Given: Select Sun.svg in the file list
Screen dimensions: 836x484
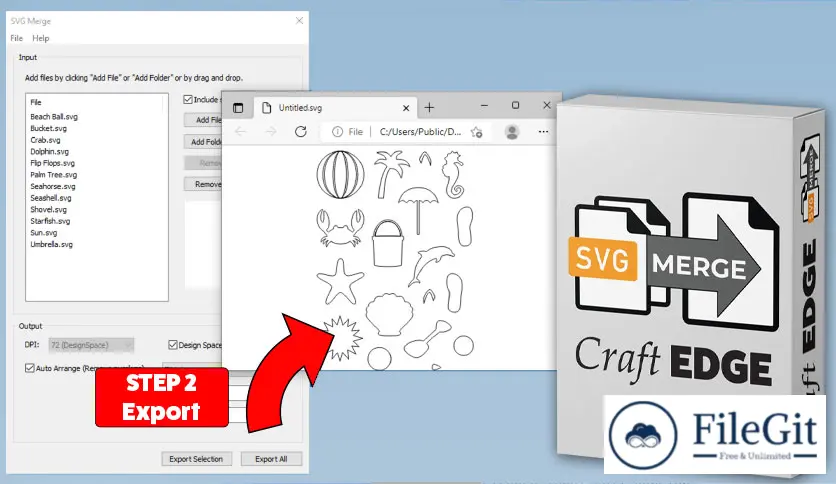Looking at the screenshot, I should coord(44,233).
